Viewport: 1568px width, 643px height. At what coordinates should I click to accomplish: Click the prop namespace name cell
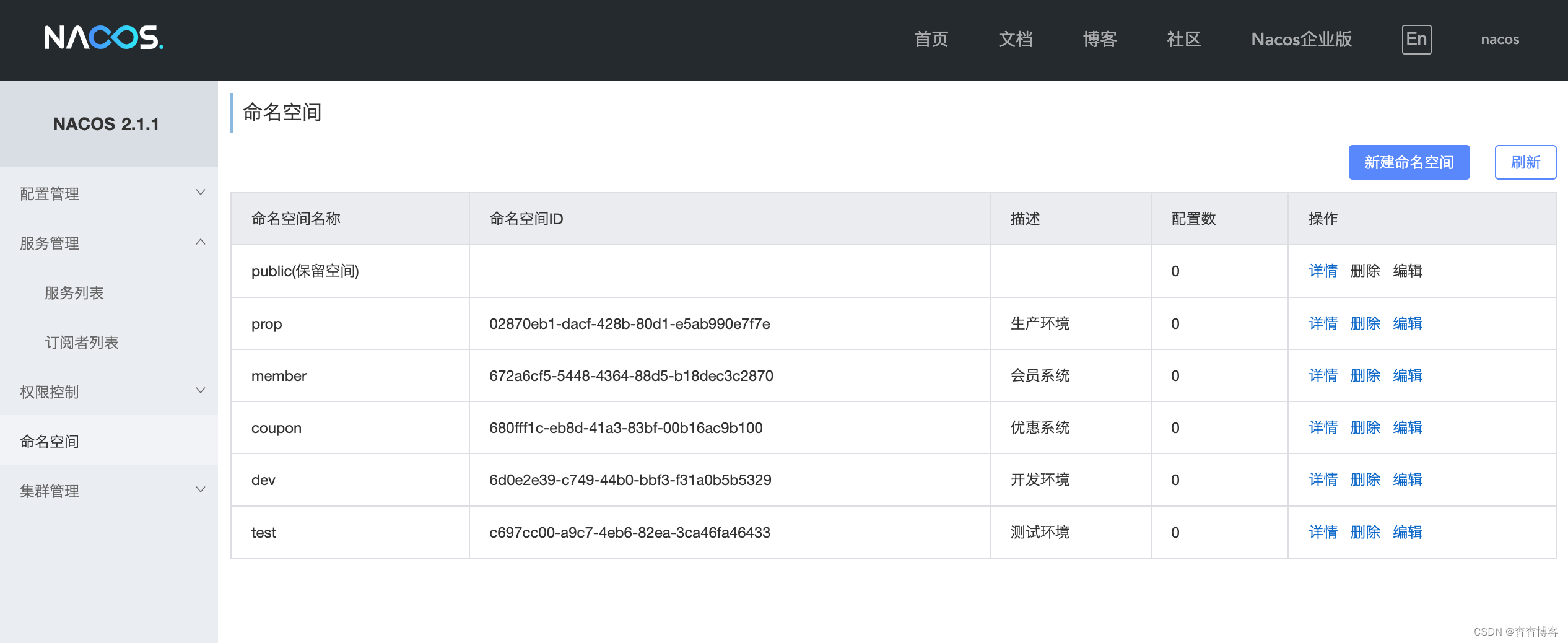[350, 323]
